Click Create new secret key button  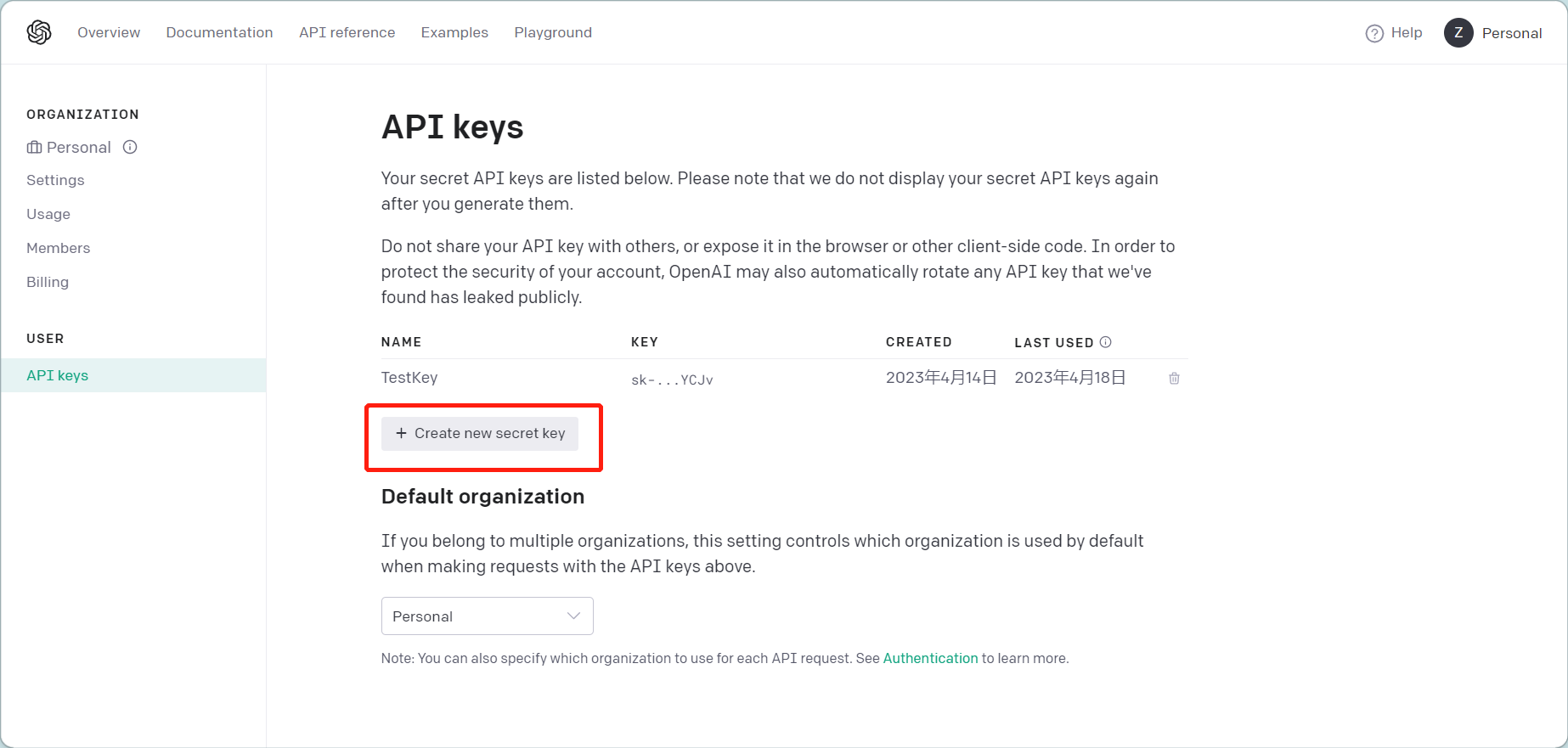coord(480,433)
